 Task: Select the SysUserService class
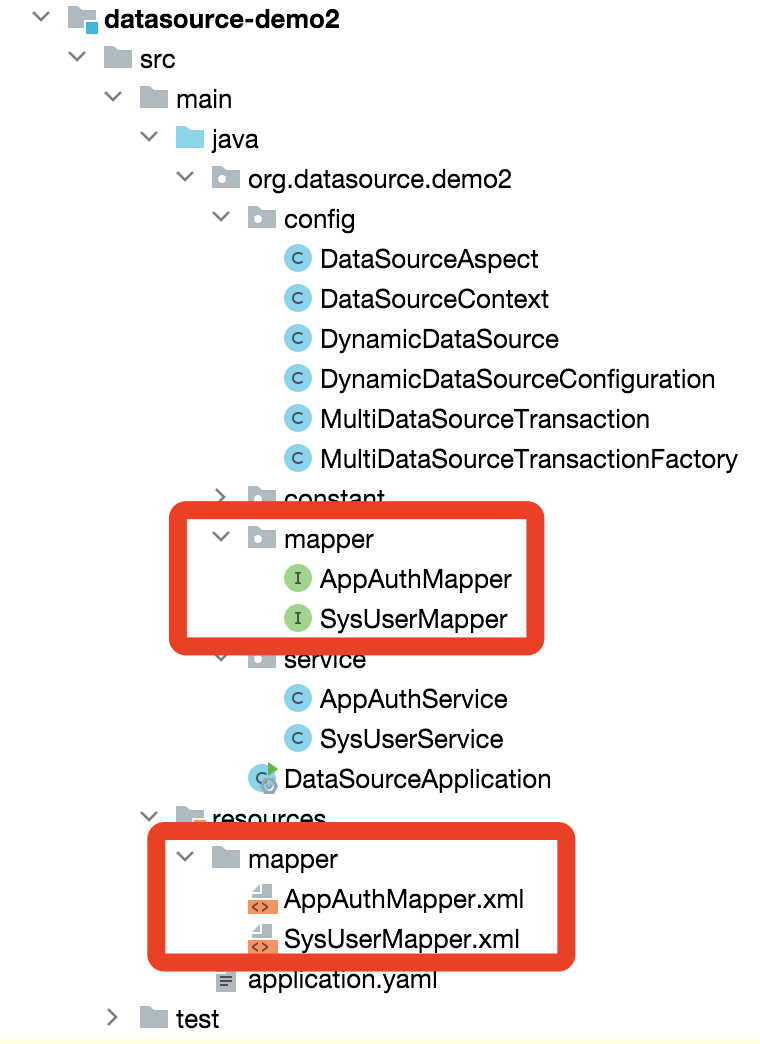point(411,739)
